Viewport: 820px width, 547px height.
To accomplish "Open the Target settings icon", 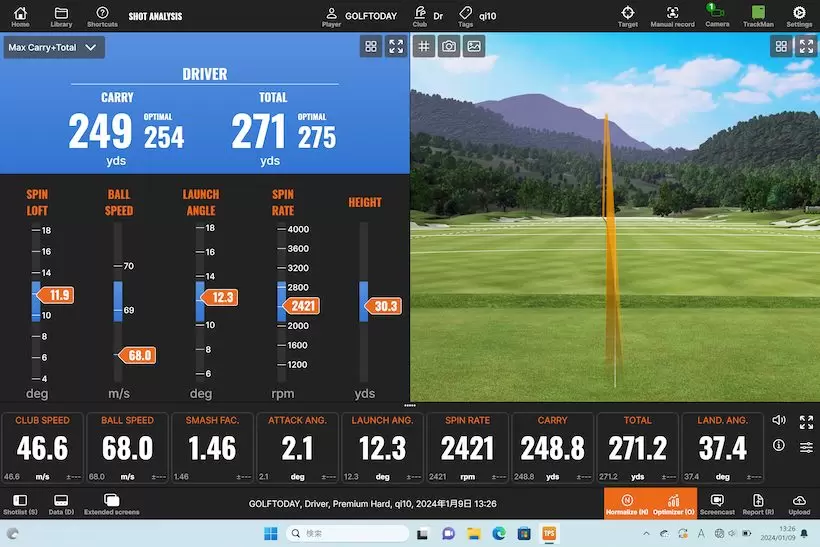I will [x=627, y=14].
